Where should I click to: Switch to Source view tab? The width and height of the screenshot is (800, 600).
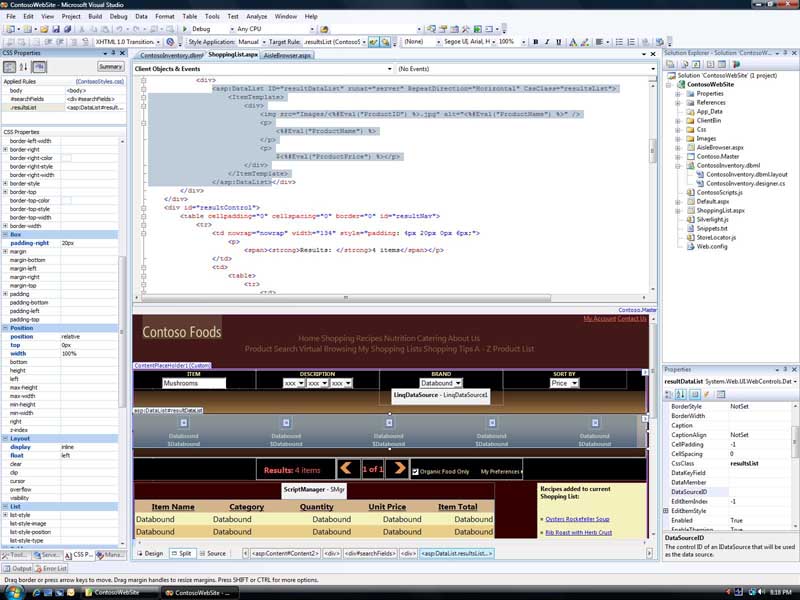pyautogui.click(x=213, y=553)
